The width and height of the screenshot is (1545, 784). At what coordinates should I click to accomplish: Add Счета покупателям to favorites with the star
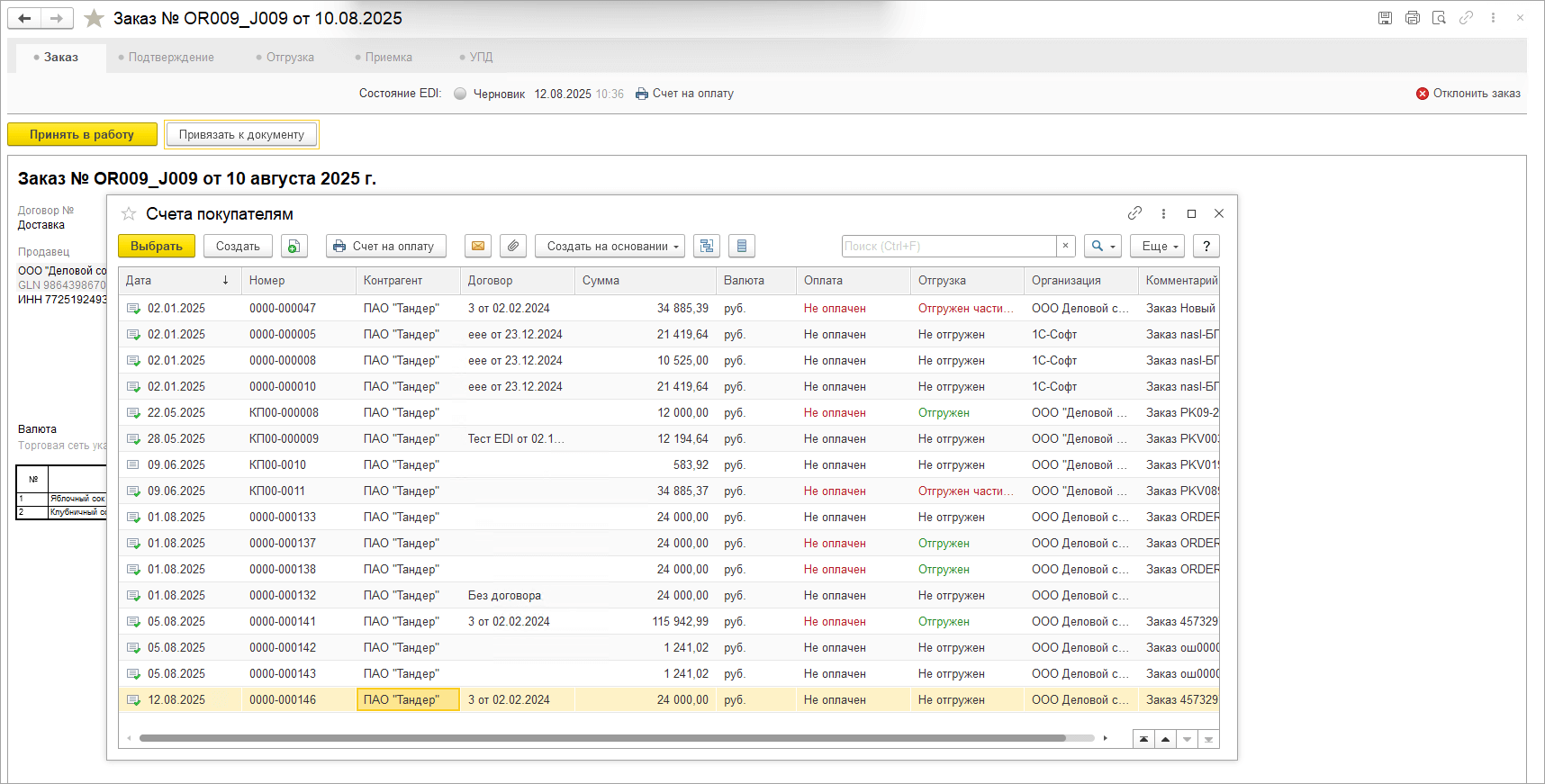pyautogui.click(x=129, y=214)
